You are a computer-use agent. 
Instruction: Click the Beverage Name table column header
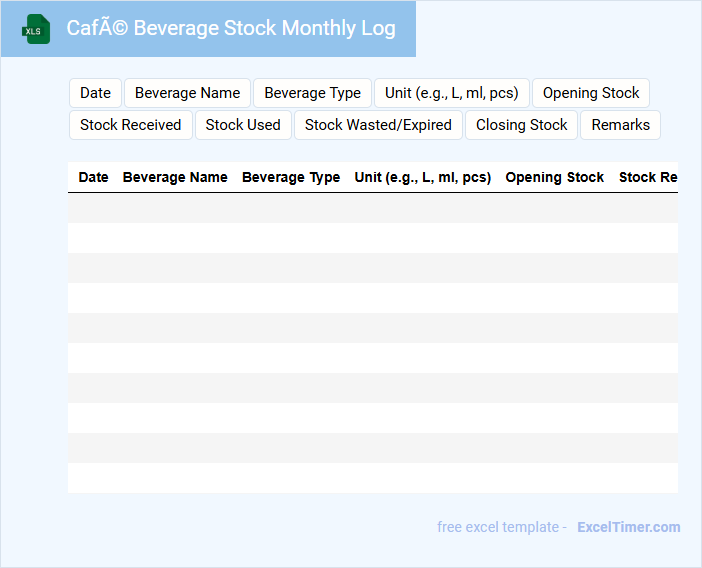(175, 177)
